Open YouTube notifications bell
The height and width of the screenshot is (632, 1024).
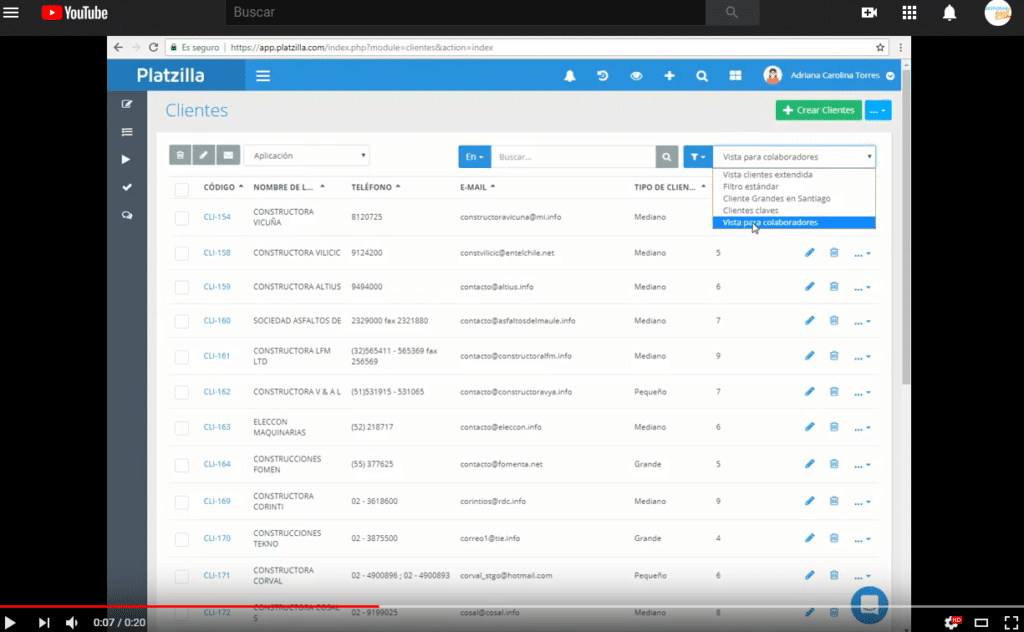[x=950, y=12]
